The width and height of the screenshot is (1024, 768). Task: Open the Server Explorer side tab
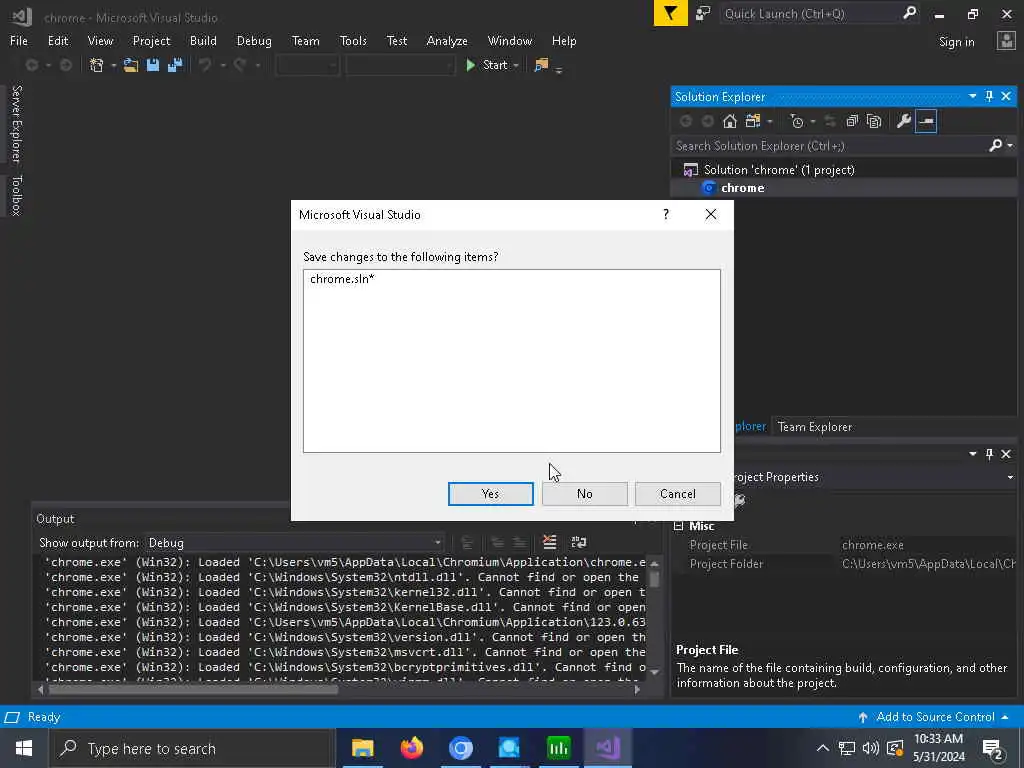coord(16,123)
